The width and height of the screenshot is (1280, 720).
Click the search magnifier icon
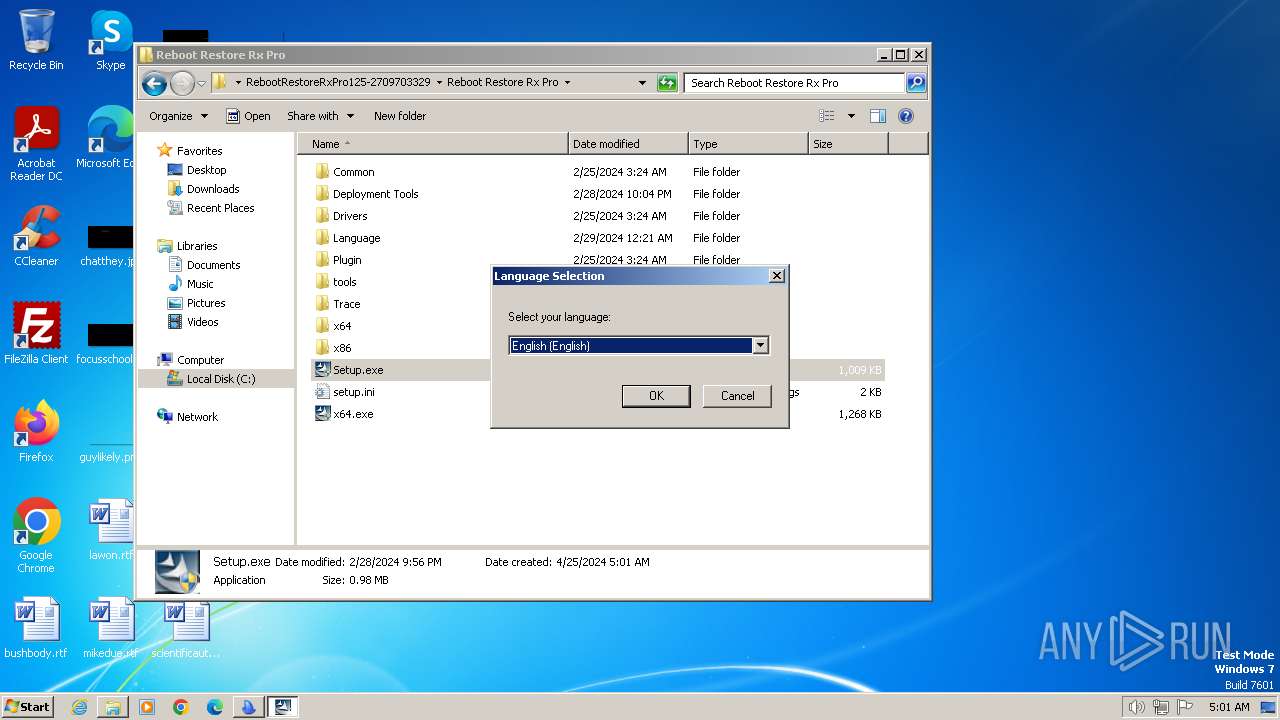(915, 83)
